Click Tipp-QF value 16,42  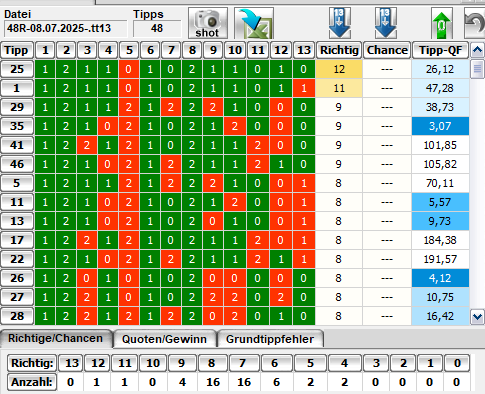pos(440,316)
